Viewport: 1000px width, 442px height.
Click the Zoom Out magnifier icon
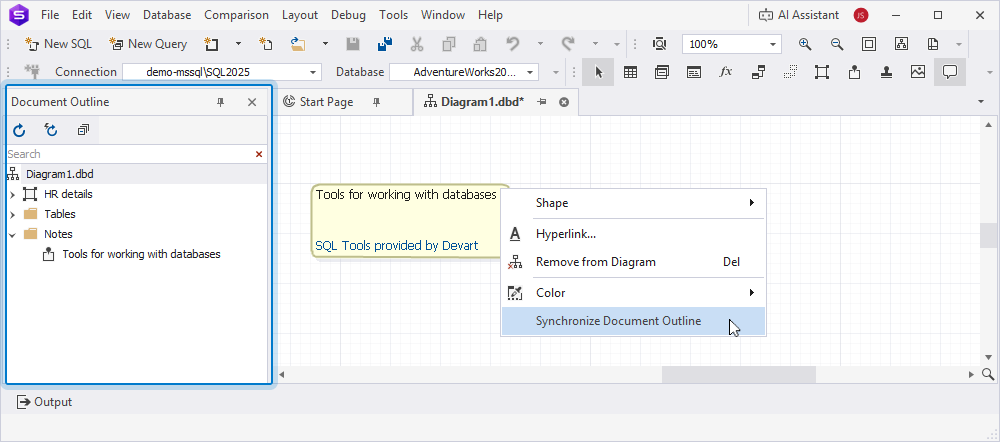[837, 44]
